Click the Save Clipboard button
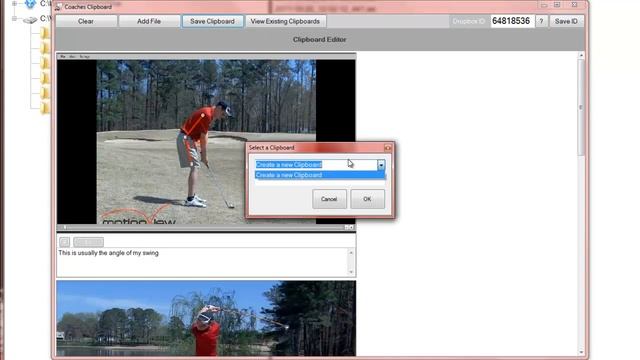This screenshot has height=360, width=640. click(212, 21)
